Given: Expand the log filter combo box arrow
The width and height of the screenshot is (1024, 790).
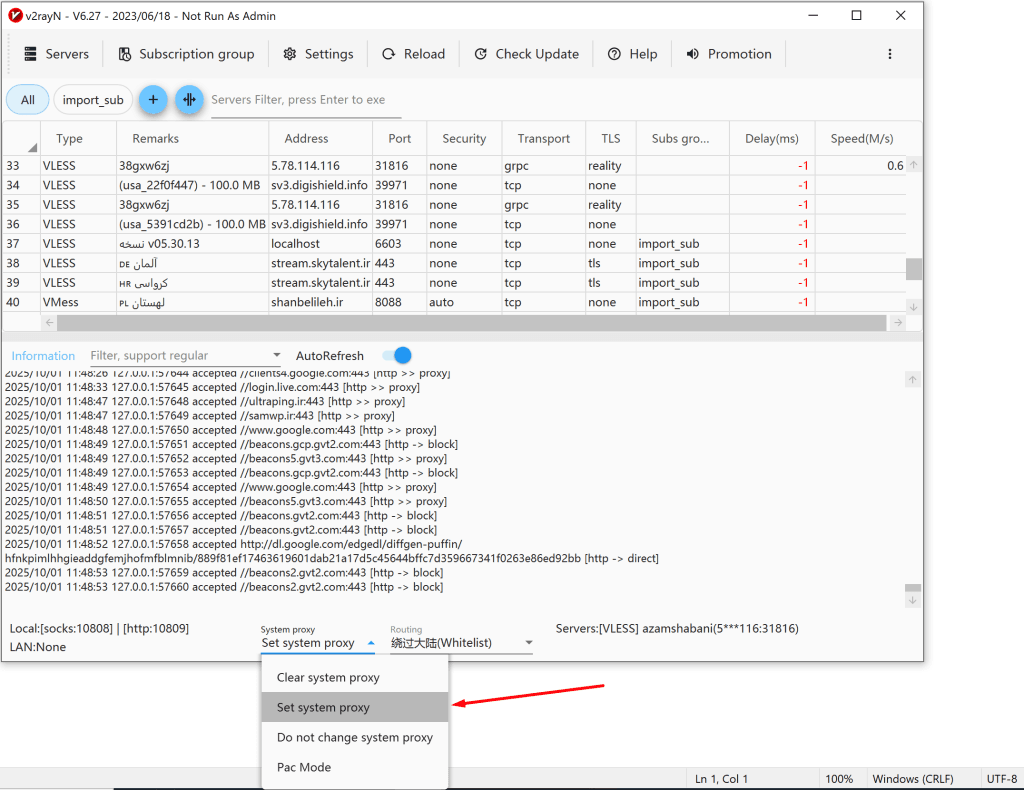Looking at the screenshot, I should pos(277,356).
